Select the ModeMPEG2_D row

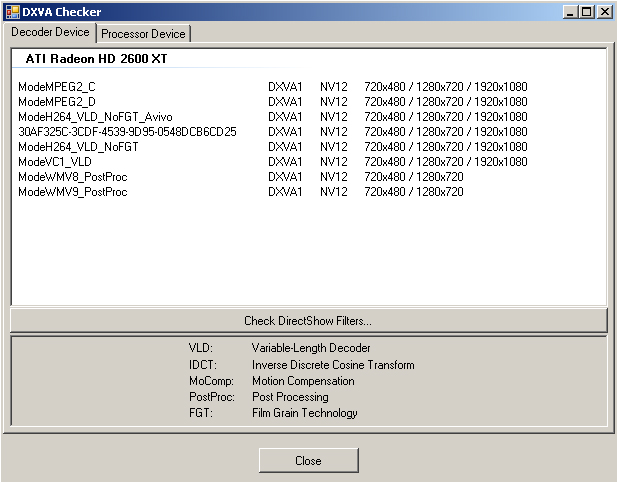point(273,102)
